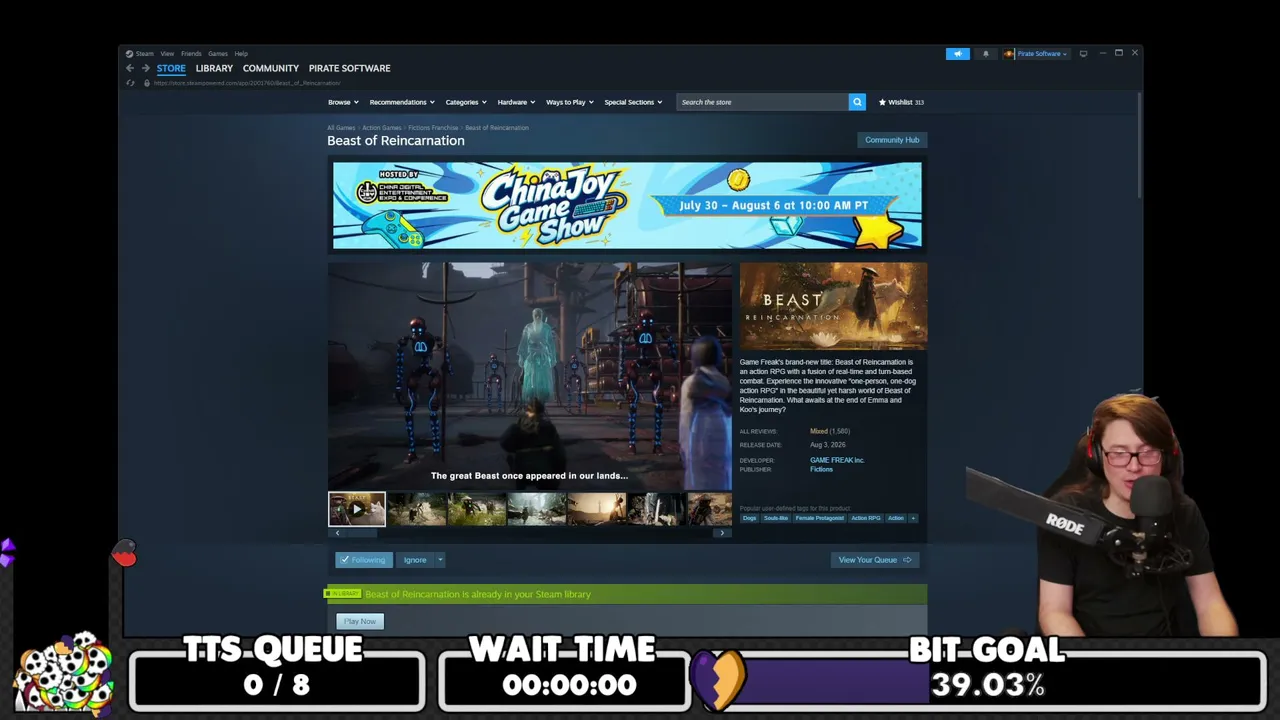Click the All Games breadcrumb
Screen dimensions: 1280x720
[x=341, y=128]
